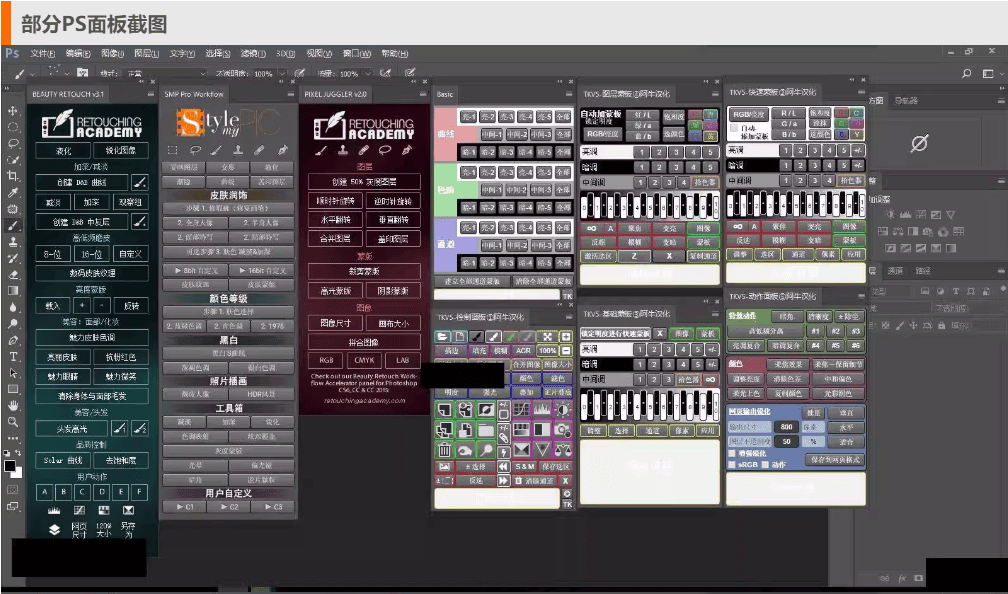Switch to the 导航器 tab
Image resolution: width=1008 pixels, height=594 pixels.
click(906, 100)
